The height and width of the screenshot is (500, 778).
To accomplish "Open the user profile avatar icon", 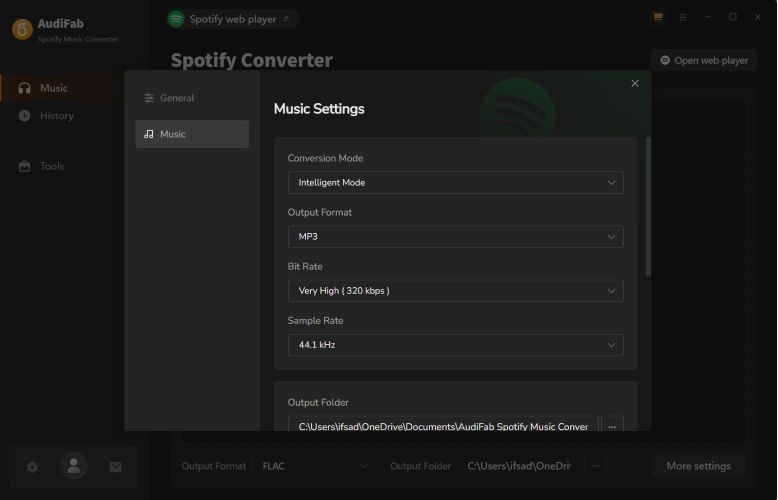I will point(74,466).
